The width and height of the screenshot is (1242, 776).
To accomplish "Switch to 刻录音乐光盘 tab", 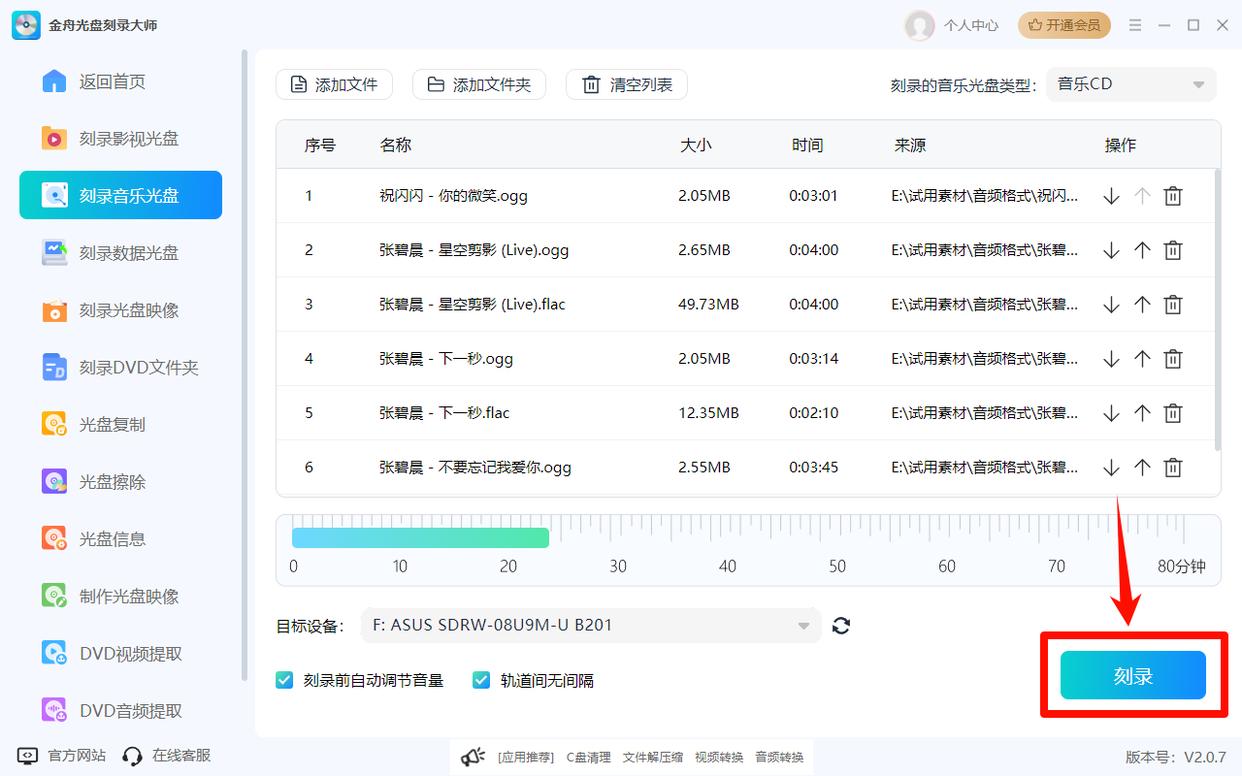I will click(120, 195).
